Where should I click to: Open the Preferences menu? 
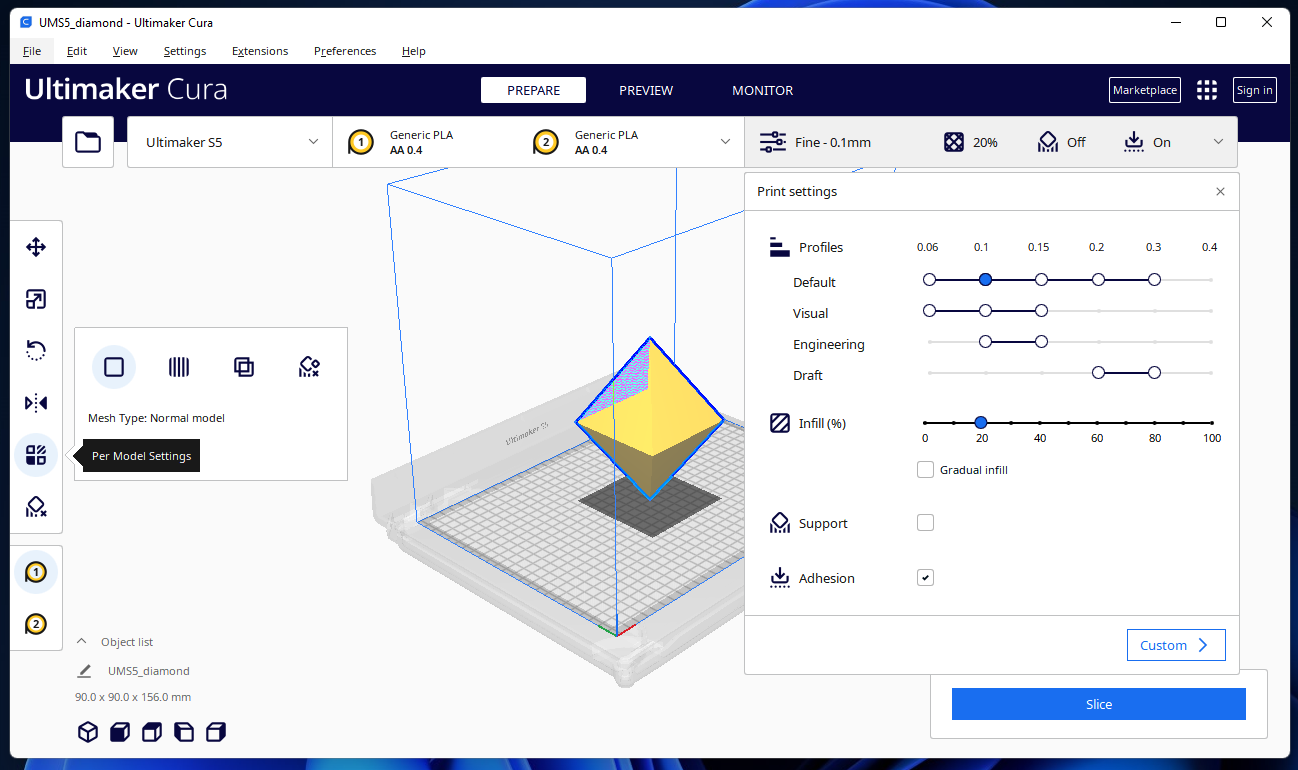[x=345, y=51]
